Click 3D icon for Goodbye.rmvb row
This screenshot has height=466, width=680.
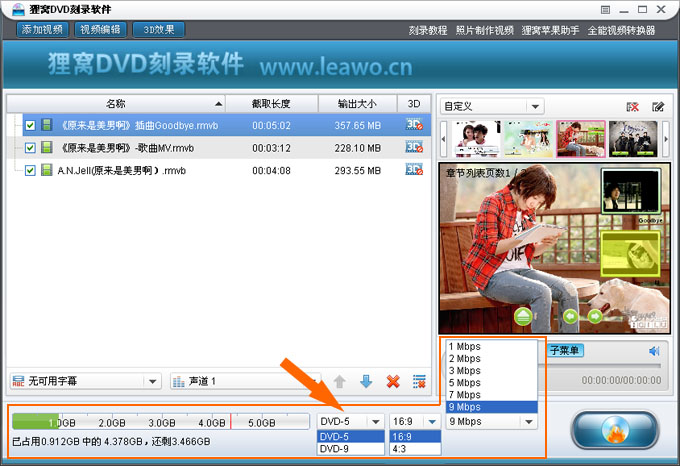[x=414, y=125]
